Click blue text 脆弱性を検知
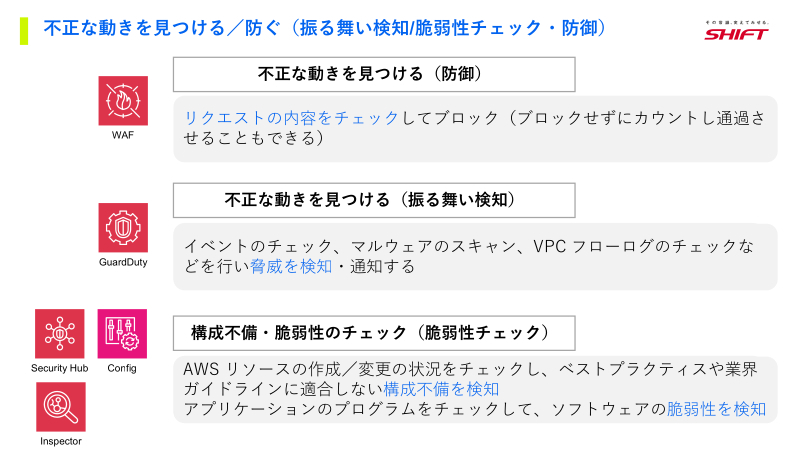The width and height of the screenshot is (800, 450). [x=716, y=409]
